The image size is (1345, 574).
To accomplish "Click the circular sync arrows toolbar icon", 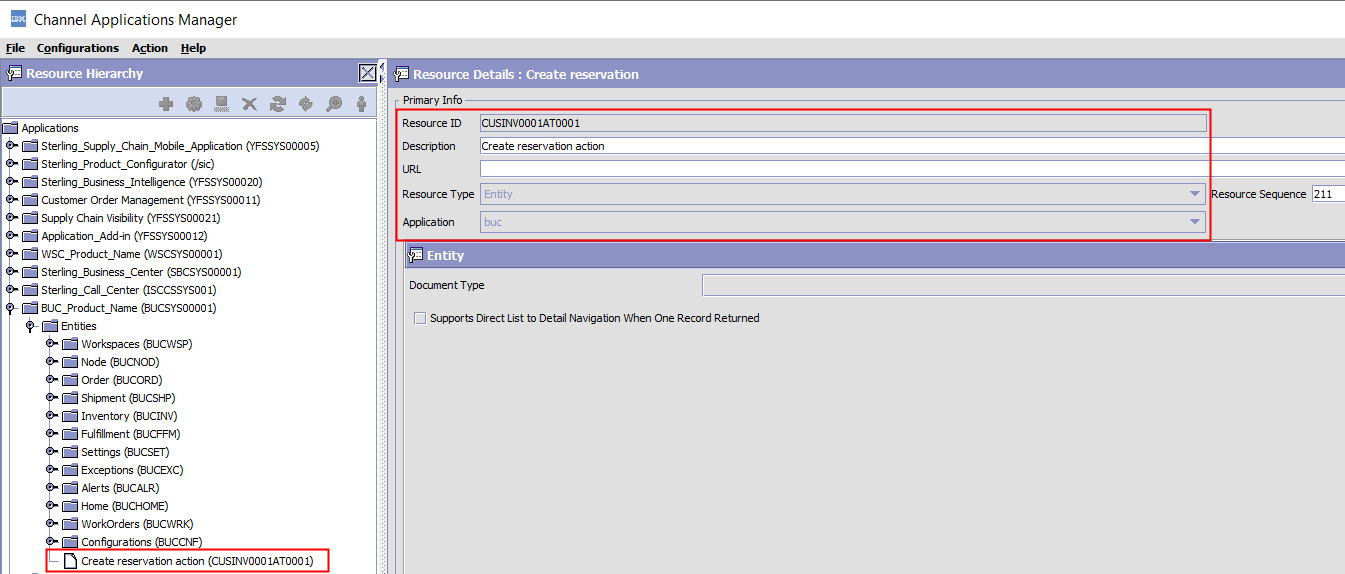I will (306, 104).
